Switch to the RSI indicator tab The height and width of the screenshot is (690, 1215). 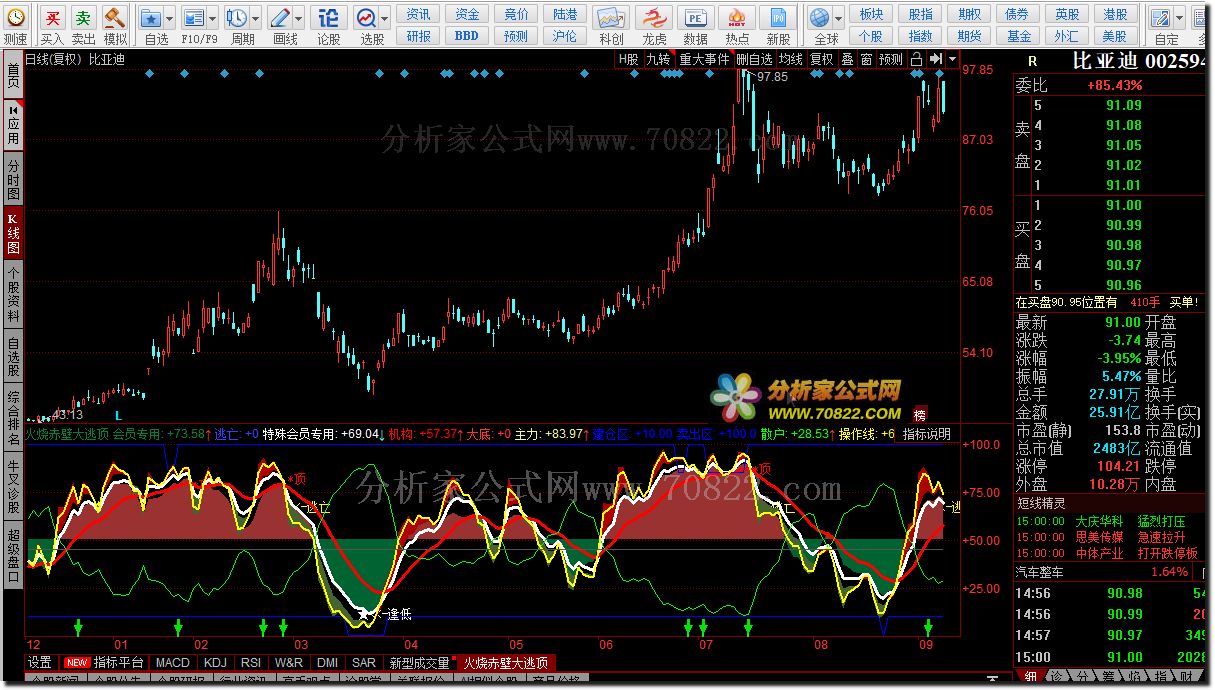(x=251, y=662)
